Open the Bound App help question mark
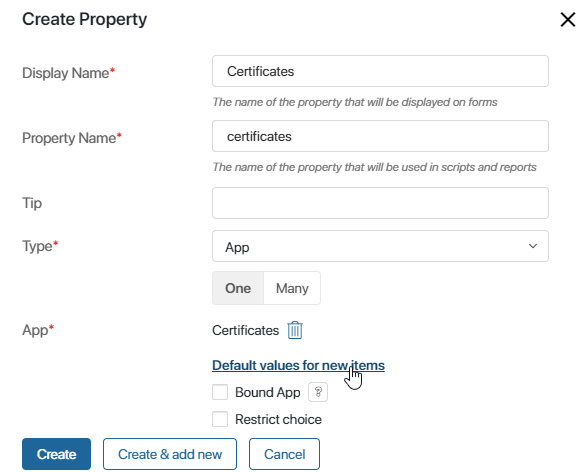The height and width of the screenshot is (472, 577). [318, 392]
